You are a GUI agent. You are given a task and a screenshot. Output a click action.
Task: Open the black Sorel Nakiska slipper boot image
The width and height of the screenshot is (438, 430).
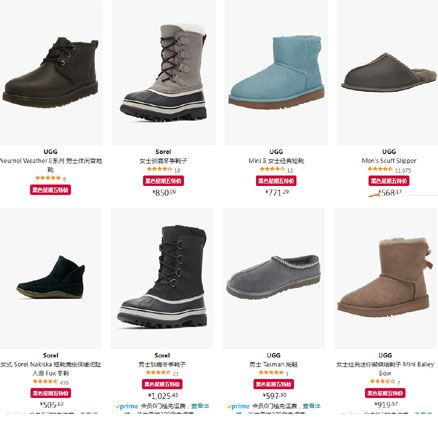coord(50,279)
